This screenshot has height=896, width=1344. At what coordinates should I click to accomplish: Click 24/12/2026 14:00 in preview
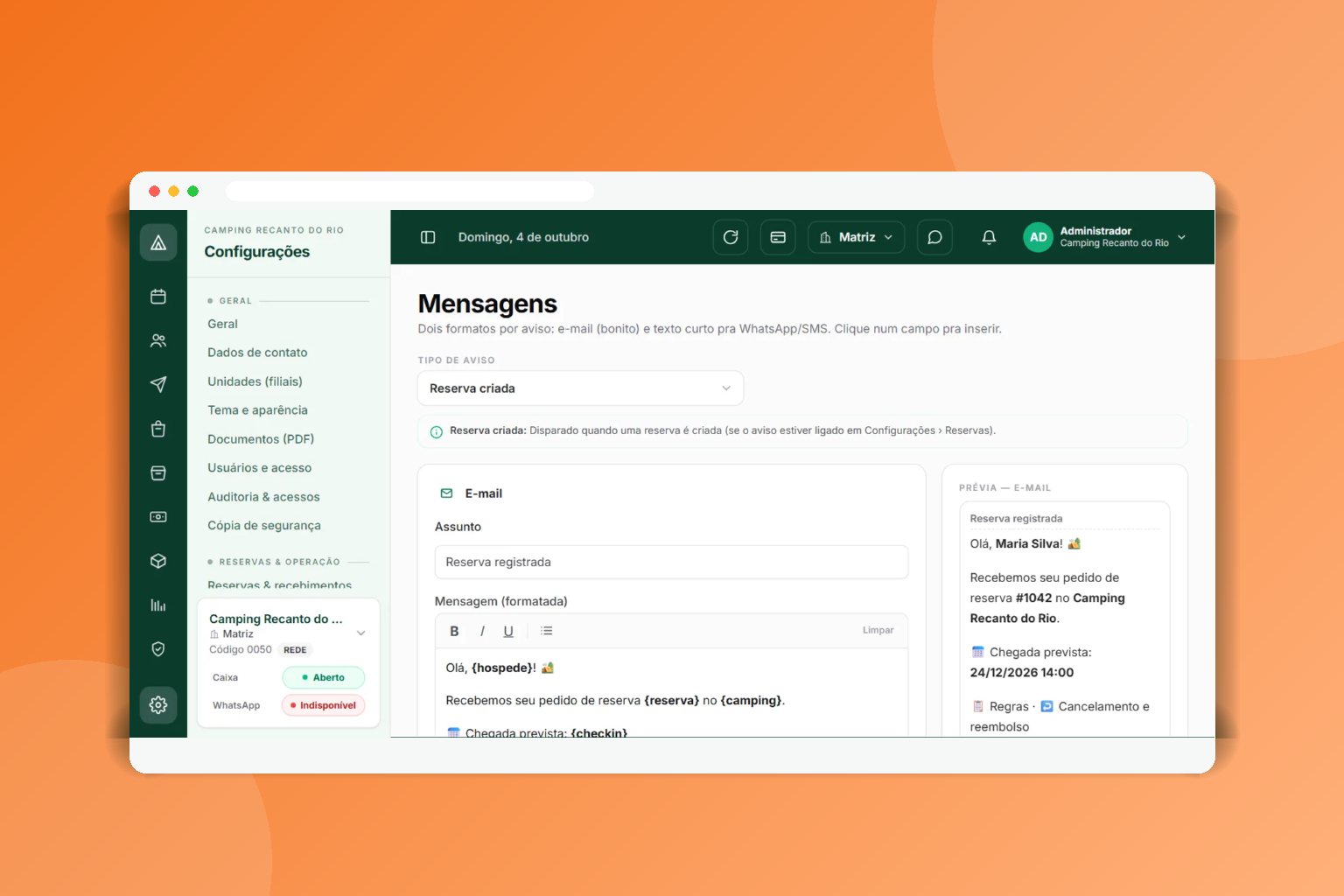[1021, 673]
